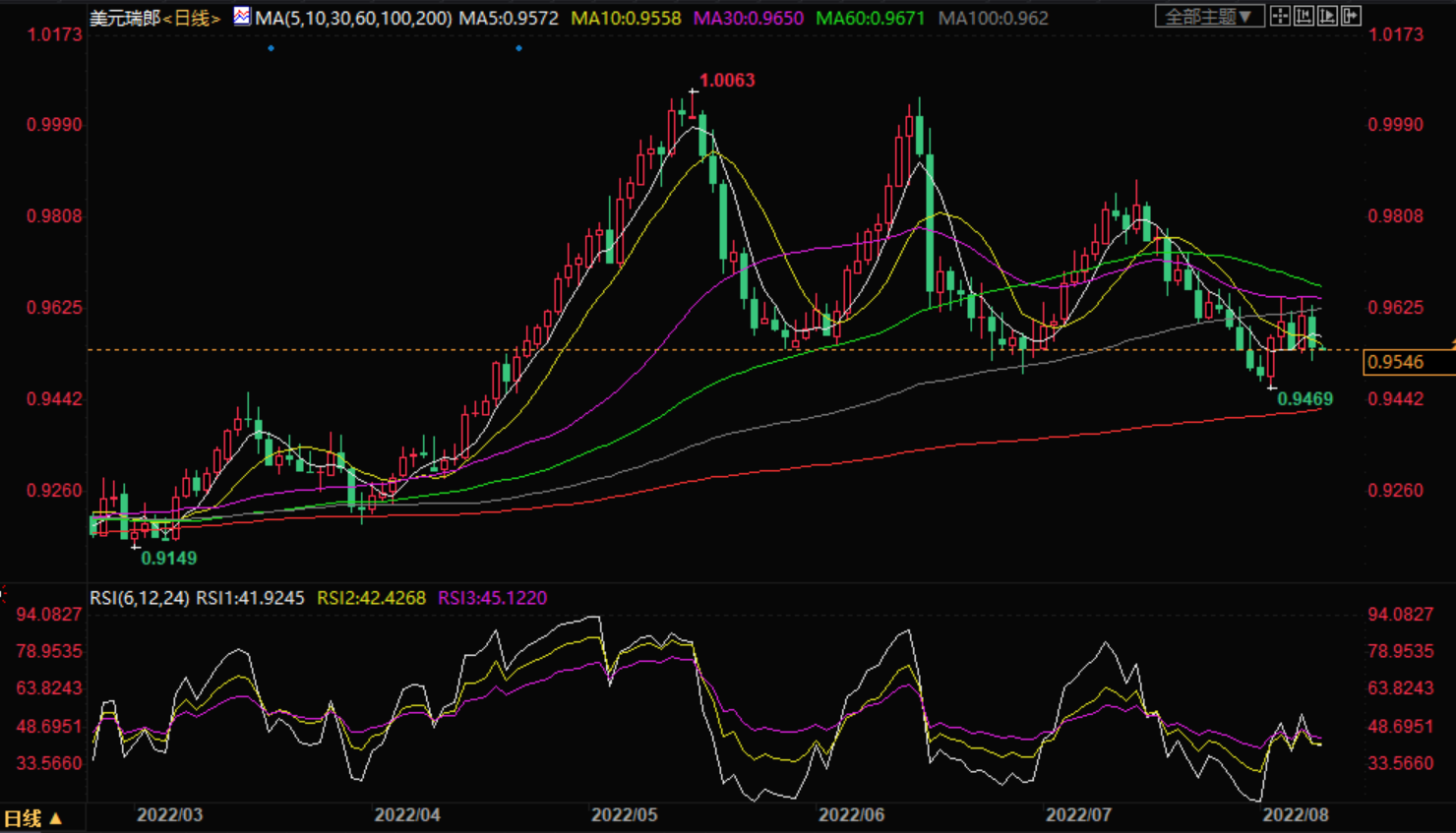This screenshot has width=1456, height=833.
Task: Click the 美元瑞郎 <日线> chart title
Action: click(x=154, y=18)
